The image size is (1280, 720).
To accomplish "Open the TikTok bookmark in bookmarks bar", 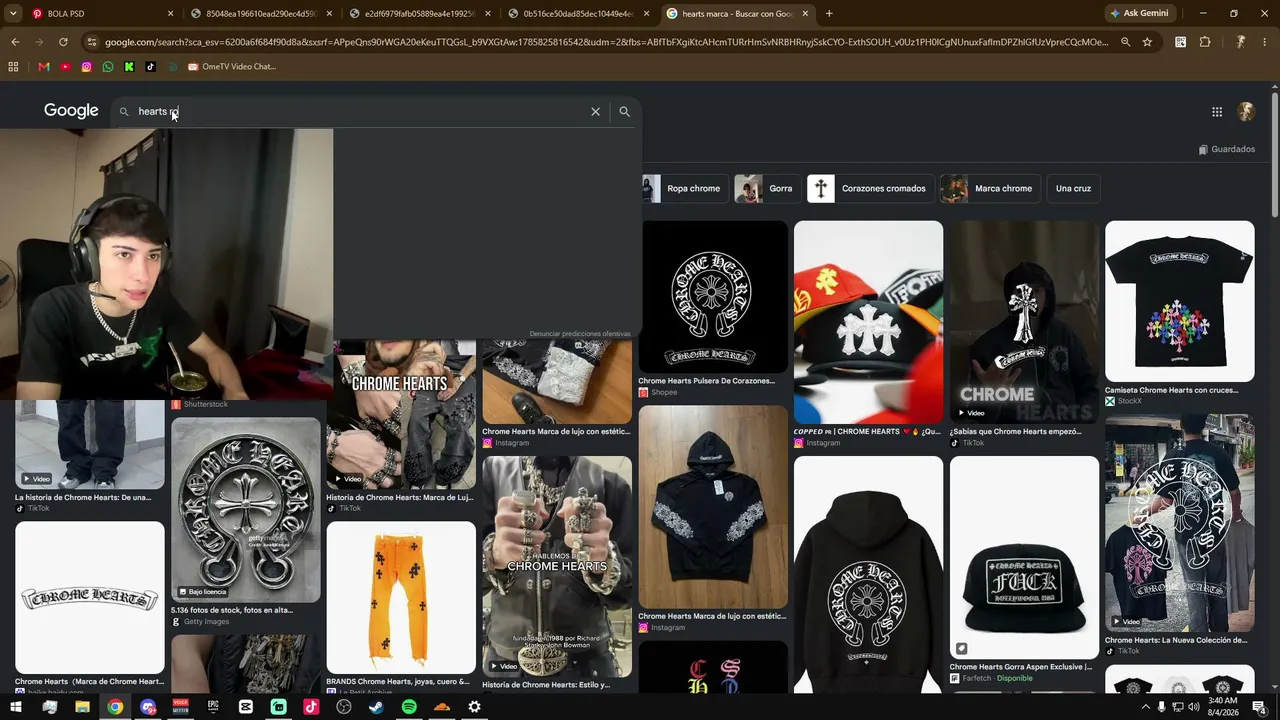I will click(x=151, y=67).
